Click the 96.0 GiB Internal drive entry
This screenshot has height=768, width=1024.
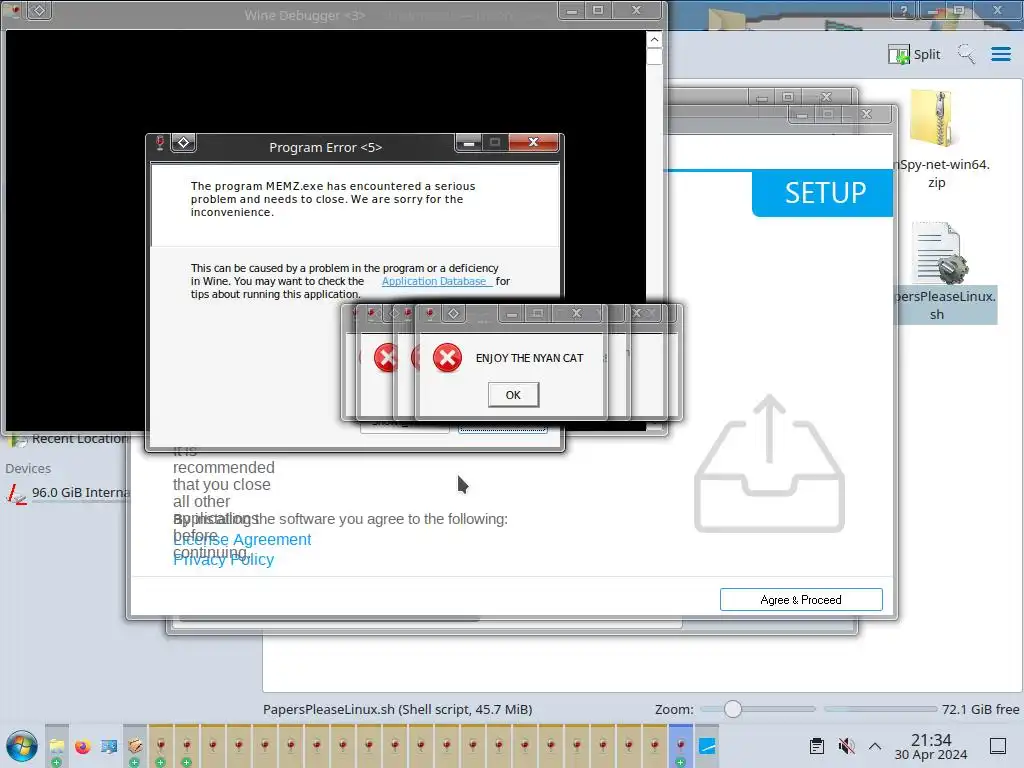68,492
